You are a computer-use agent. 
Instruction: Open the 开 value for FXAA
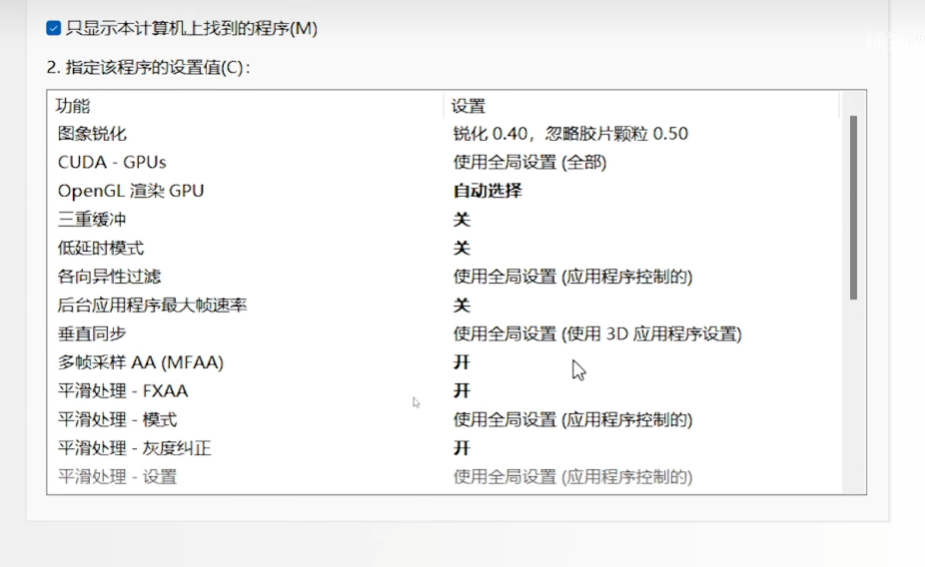(x=461, y=391)
